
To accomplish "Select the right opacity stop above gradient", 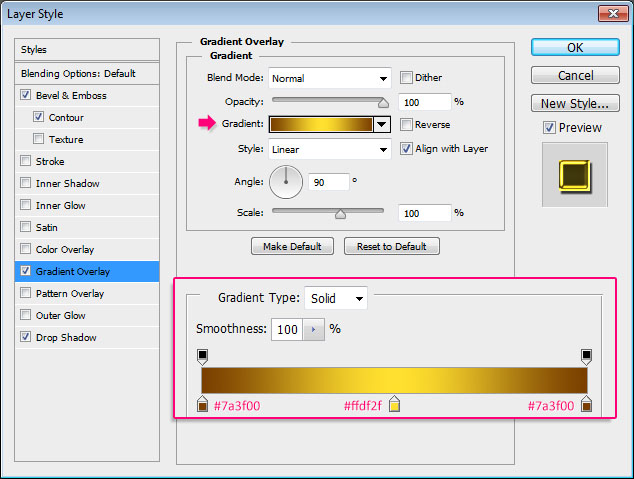I will (586, 357).
